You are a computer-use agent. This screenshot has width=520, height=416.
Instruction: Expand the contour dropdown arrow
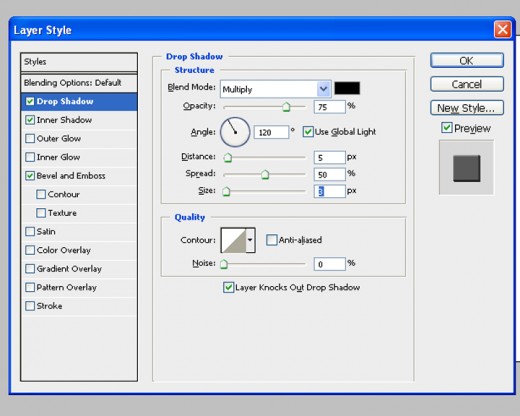(251, 240)
